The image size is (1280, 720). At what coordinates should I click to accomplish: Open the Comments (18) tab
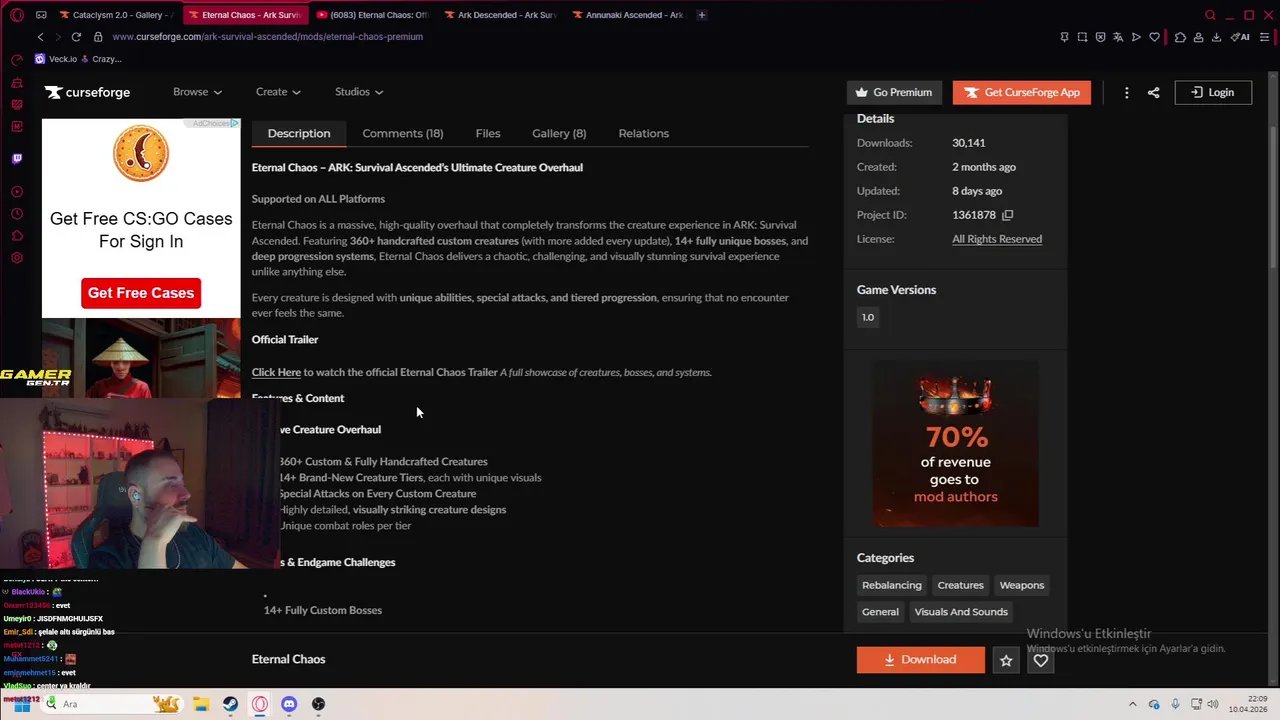[403, 133]
